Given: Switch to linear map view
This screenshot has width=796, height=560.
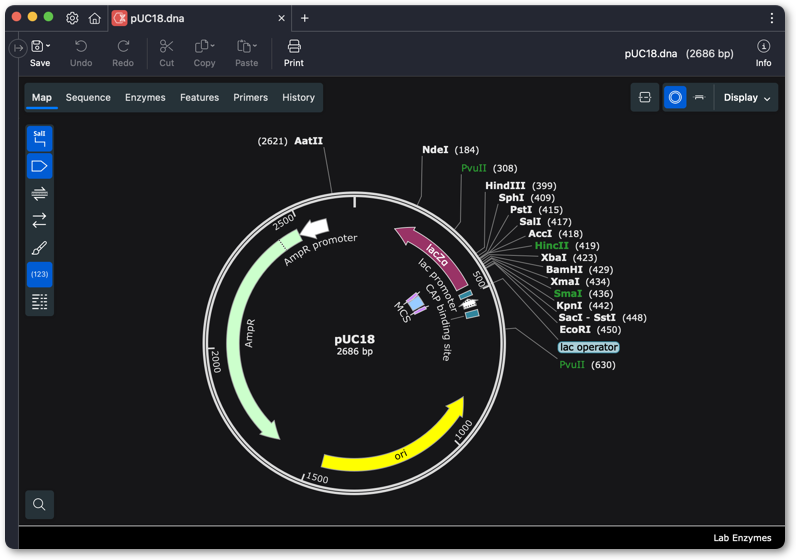Looking at the screenshot, I should click(699, 97).
